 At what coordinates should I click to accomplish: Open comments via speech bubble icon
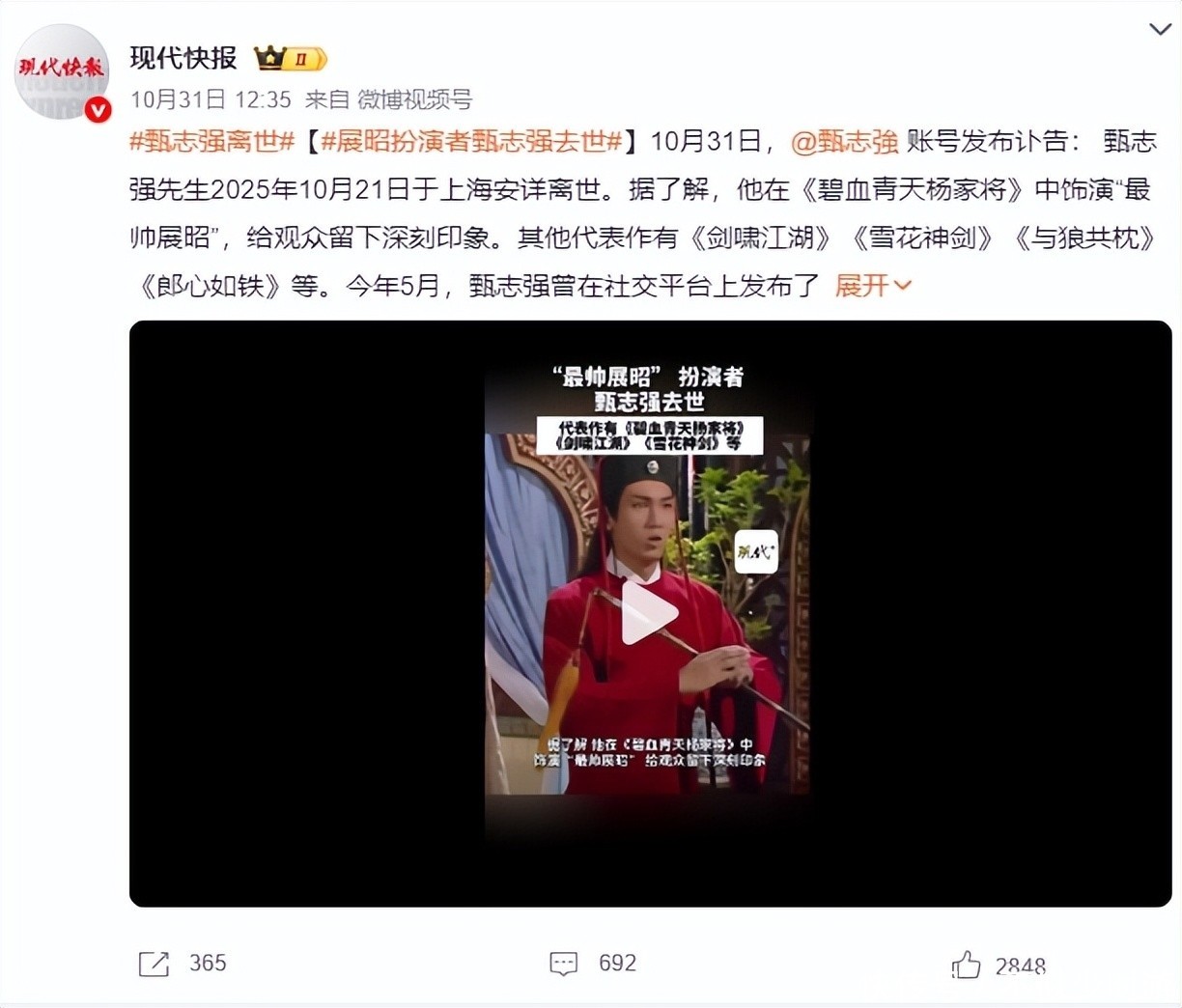pyautogui.click(x=563, y=963)
